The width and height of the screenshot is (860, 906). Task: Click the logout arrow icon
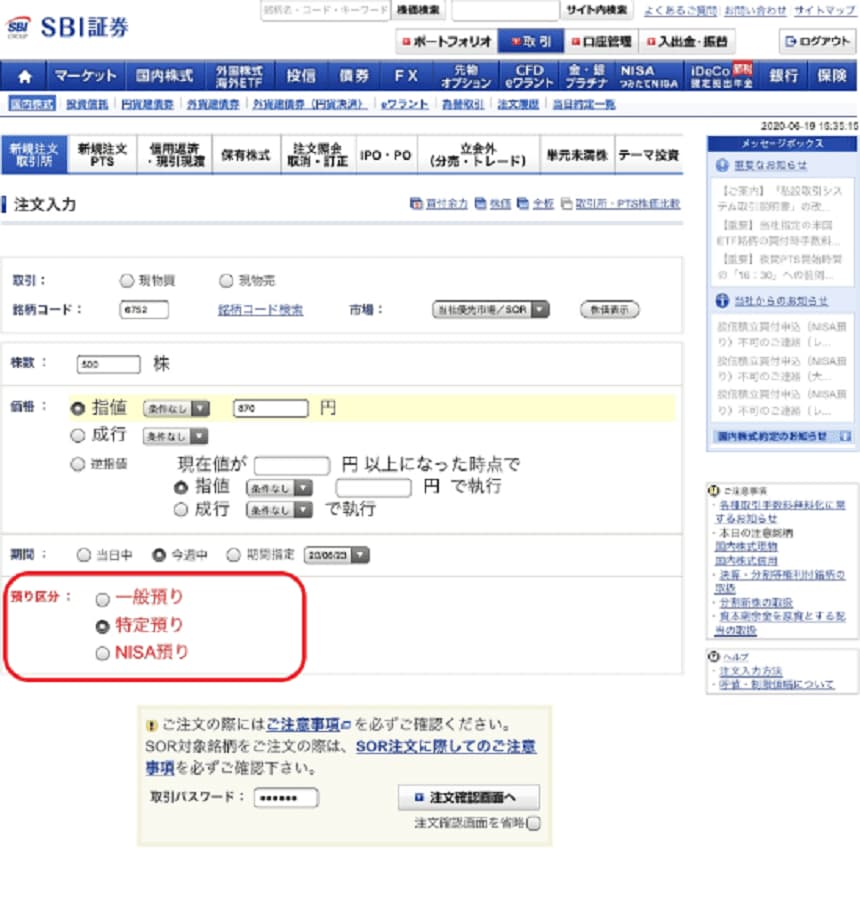pos(790,42)
